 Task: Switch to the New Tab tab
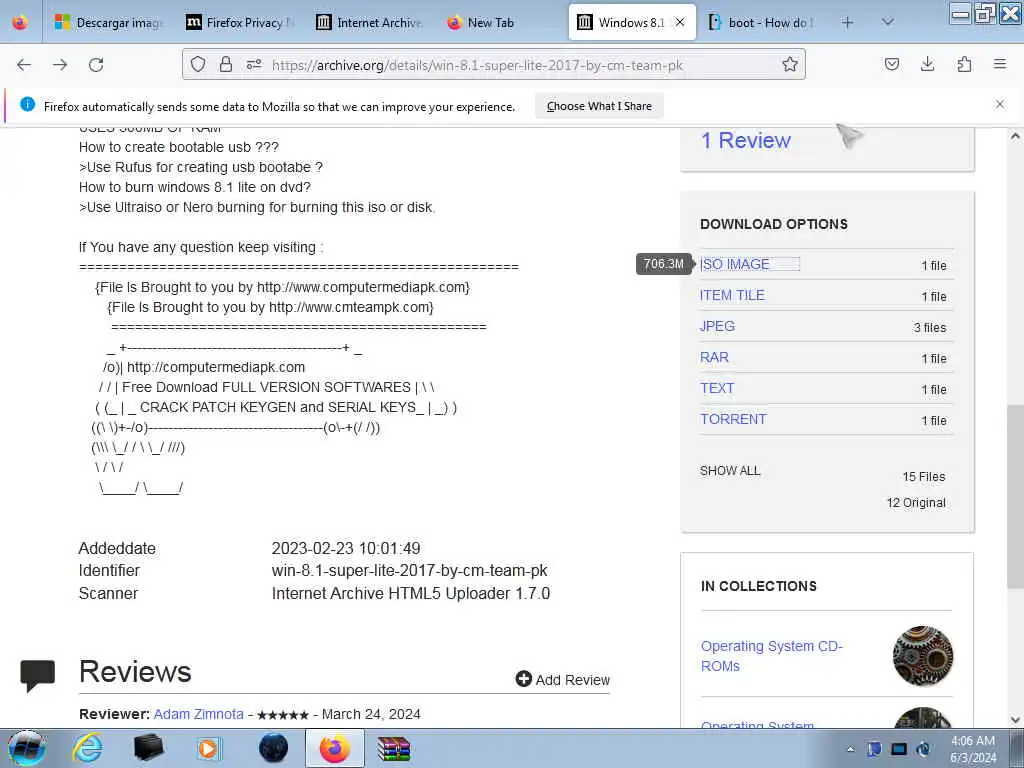click(x=500, y=22)
